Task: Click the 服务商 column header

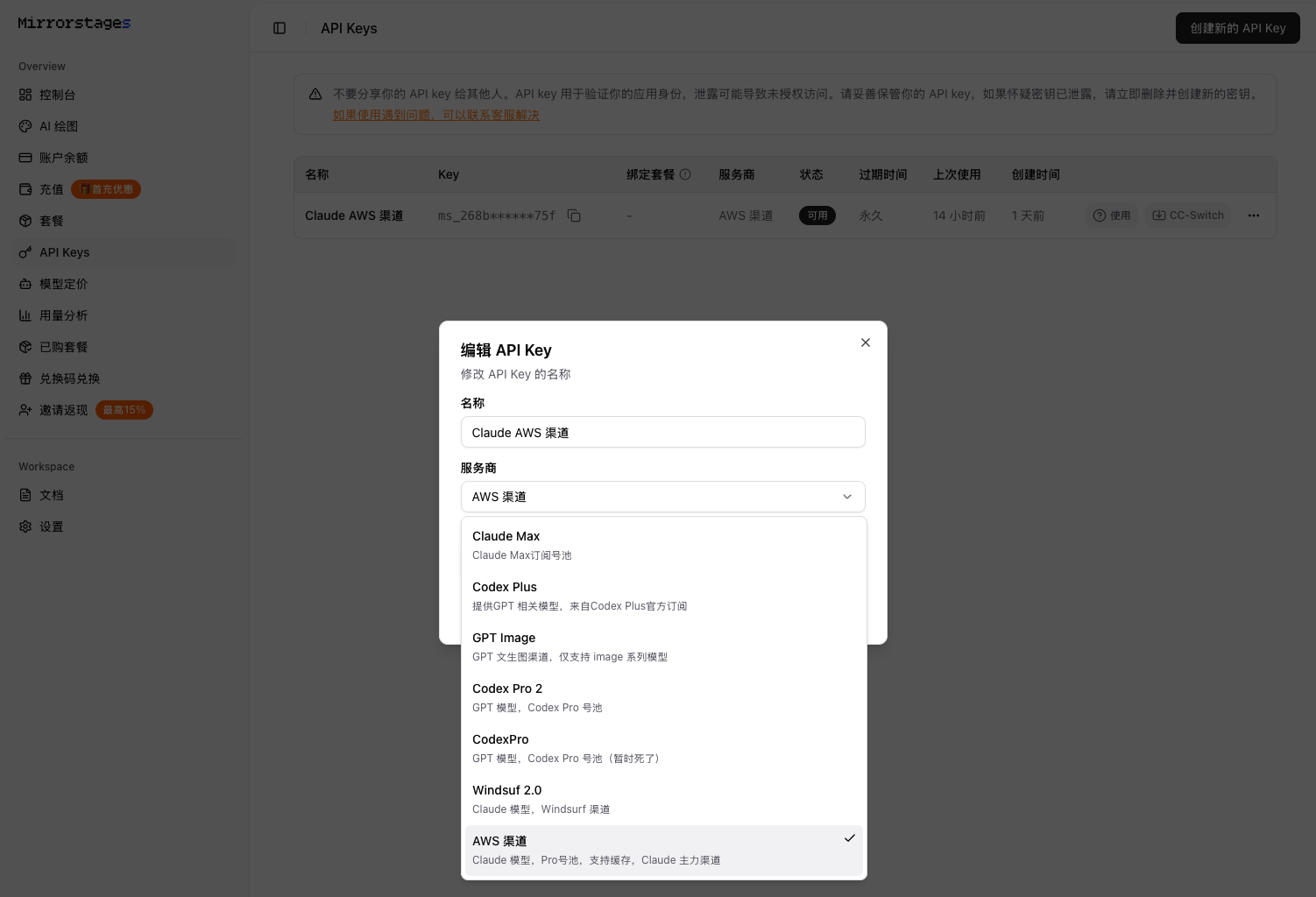Action: click(737, 174)
